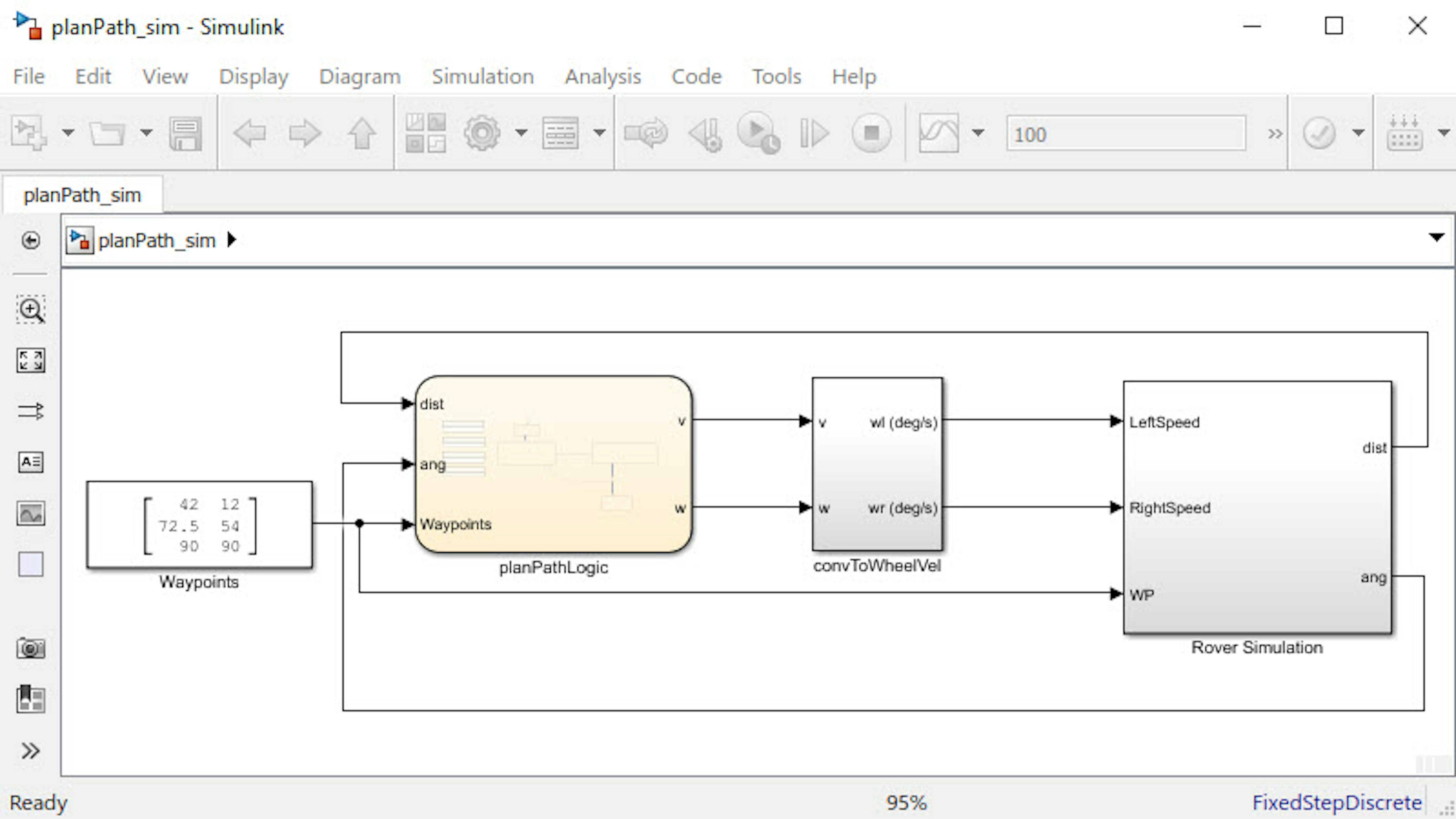Screen dimensions: 1456x819
Task: Select the Rover Simulation subsystem block
Action: (x=1257, y=508)
